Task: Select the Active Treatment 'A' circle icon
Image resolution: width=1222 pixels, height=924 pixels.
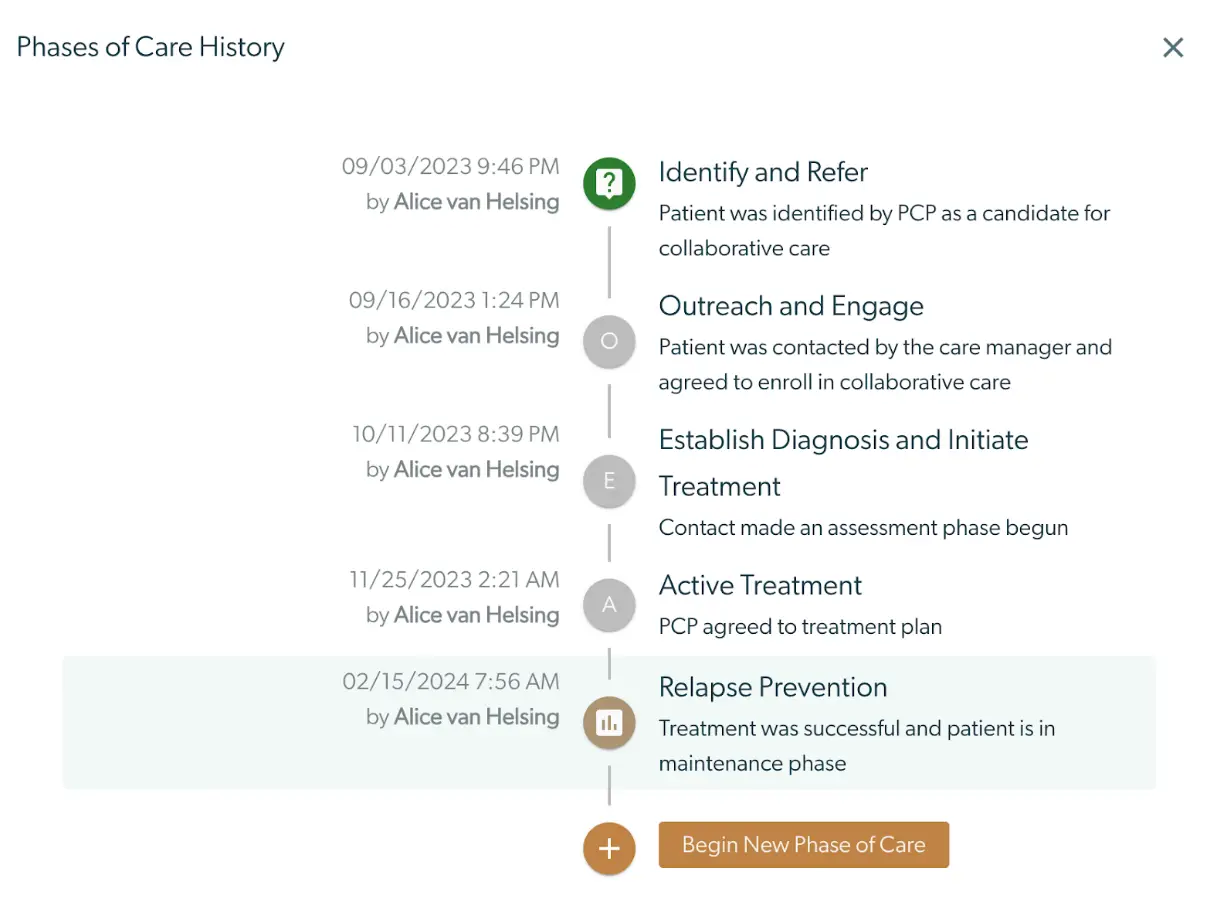Action: 609,605
